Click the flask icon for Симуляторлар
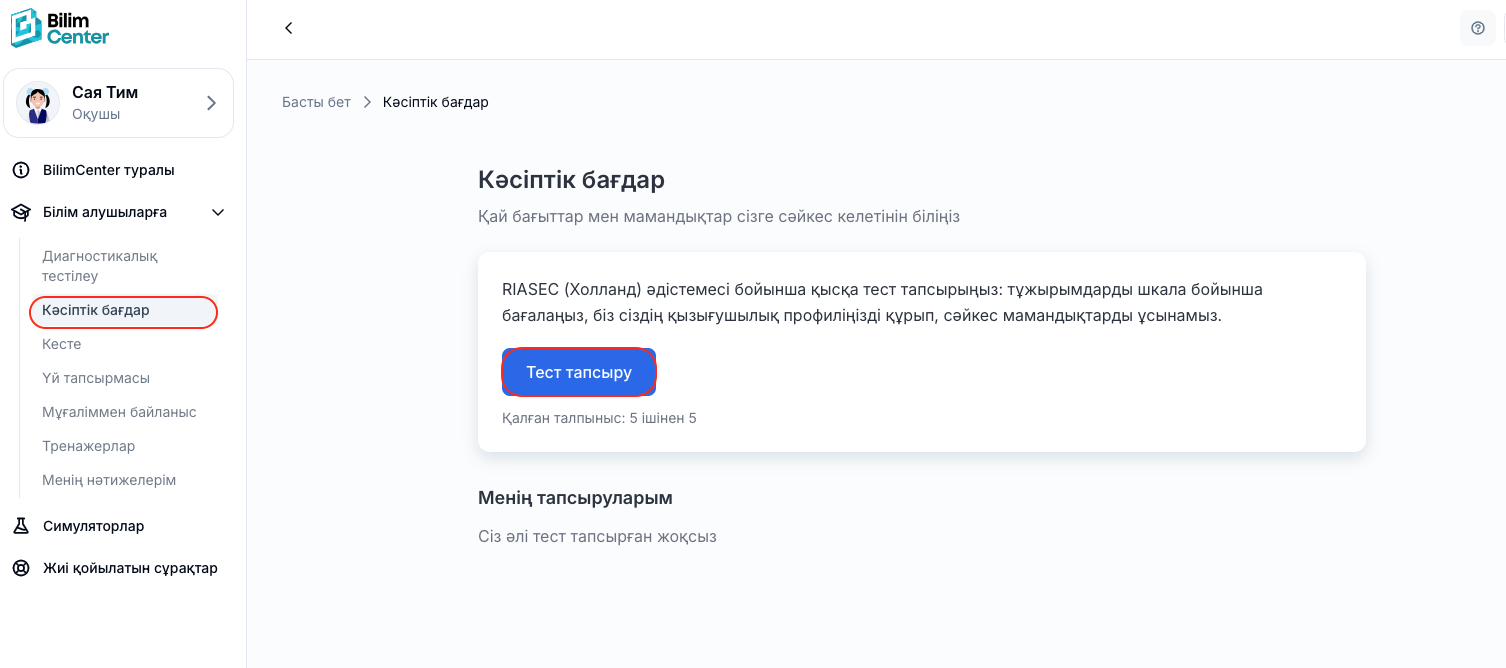 click(x=20, y=526)
